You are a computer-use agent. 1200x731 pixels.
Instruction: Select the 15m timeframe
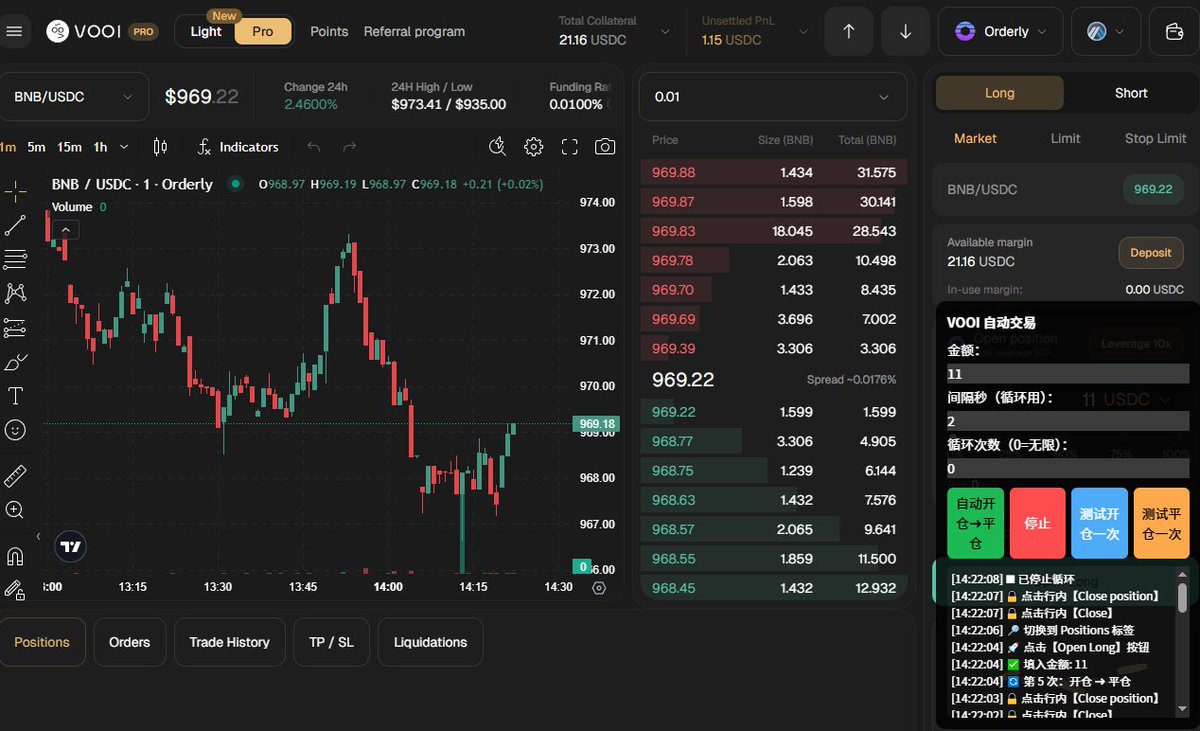(69, 147)
